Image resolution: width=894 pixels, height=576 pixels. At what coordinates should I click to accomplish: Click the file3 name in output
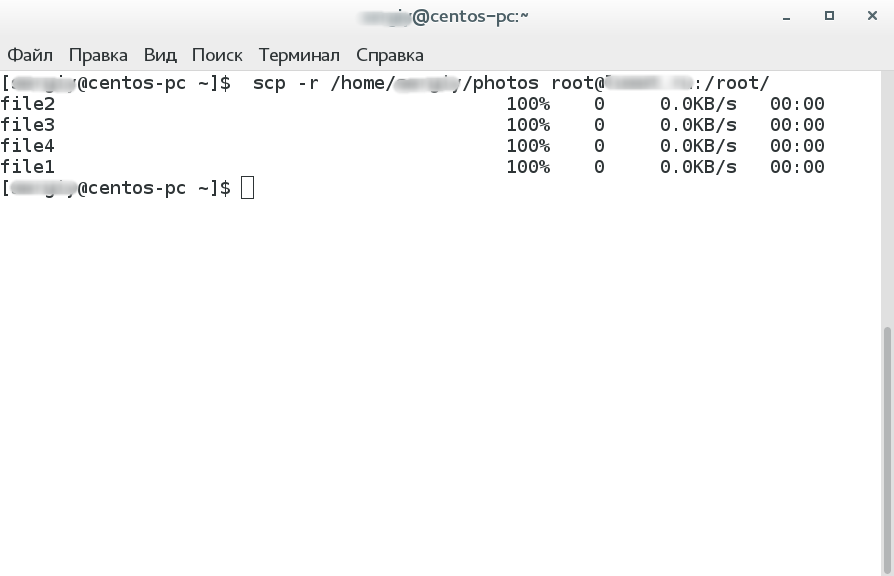click(x=28, y=125)
